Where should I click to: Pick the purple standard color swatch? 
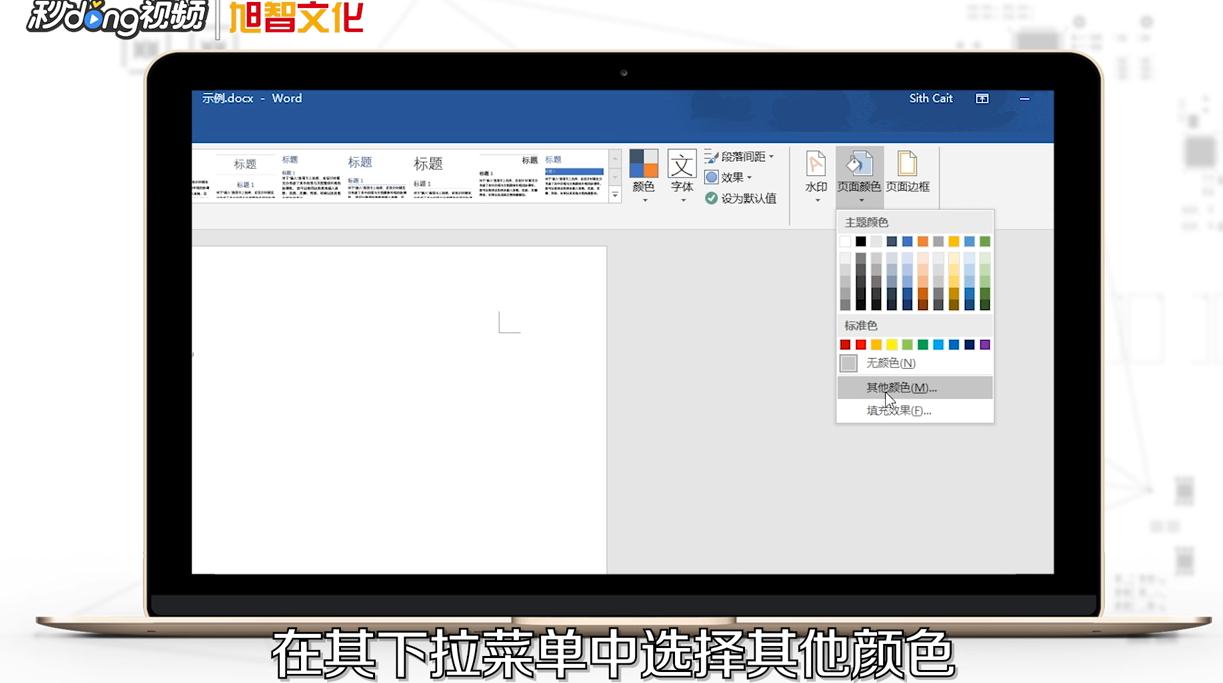click(985, 344)
